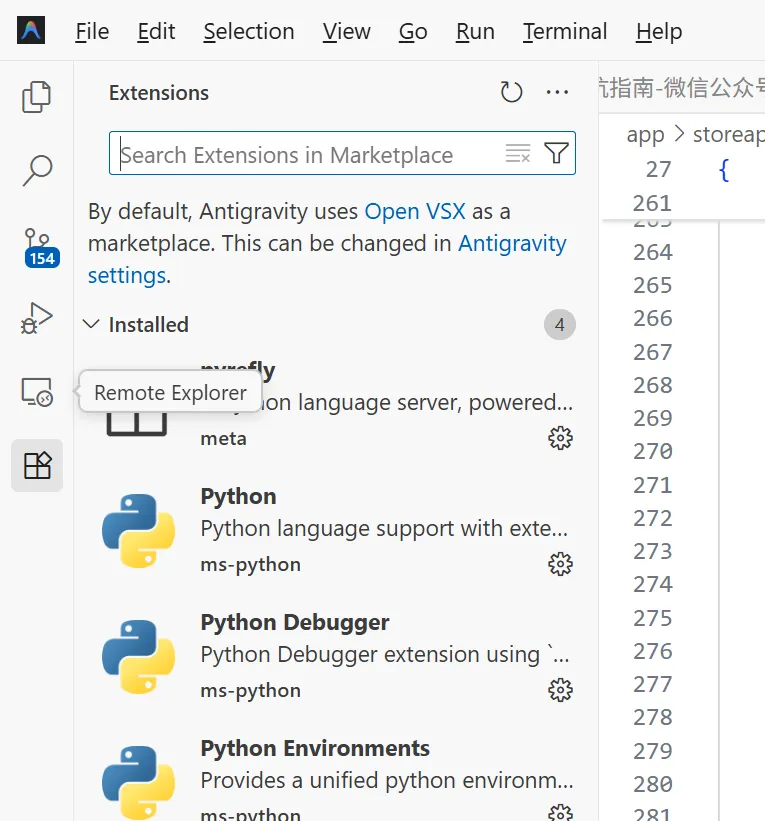Open the Remote Explorer view
This screenshot has height=821, width=765.
point(37,392)
